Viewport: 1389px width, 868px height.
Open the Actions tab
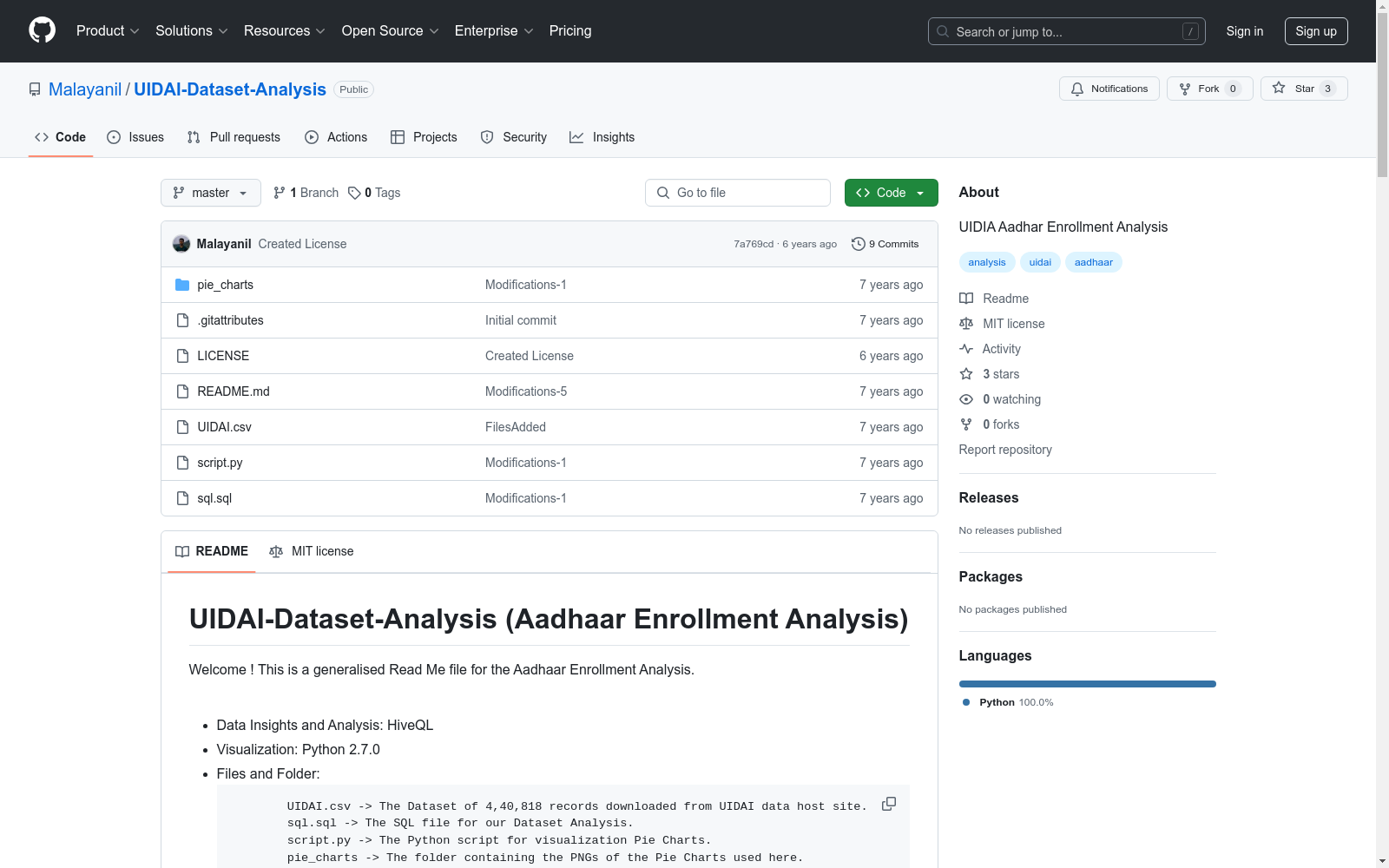pos(336,137)
